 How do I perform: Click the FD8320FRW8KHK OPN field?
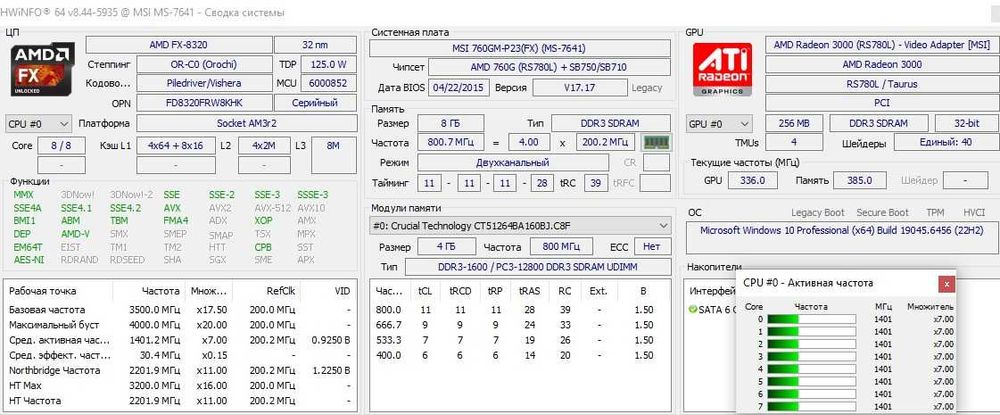point(203,103)
